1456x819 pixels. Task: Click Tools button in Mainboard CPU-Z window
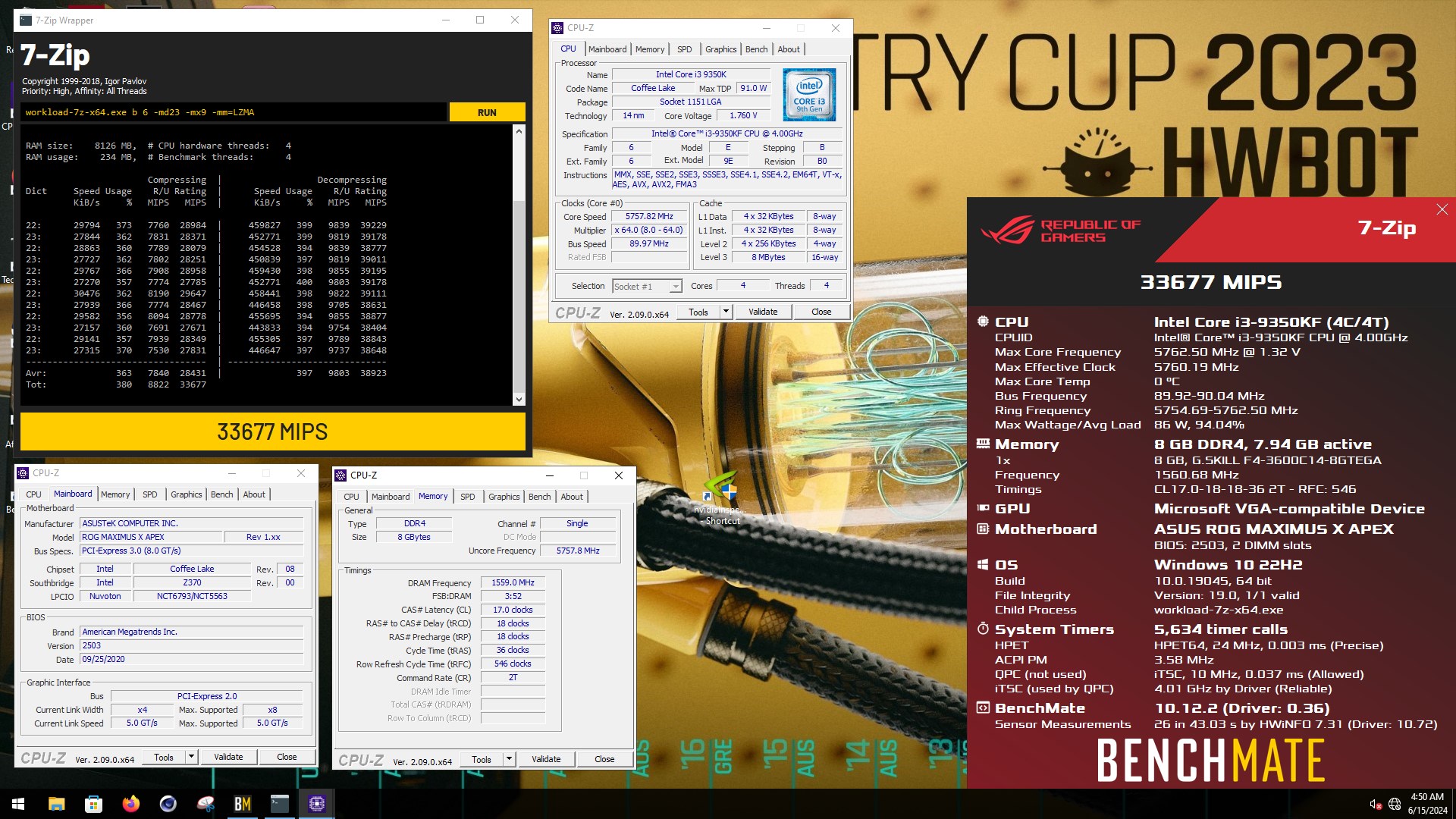(x=164, y=757)
